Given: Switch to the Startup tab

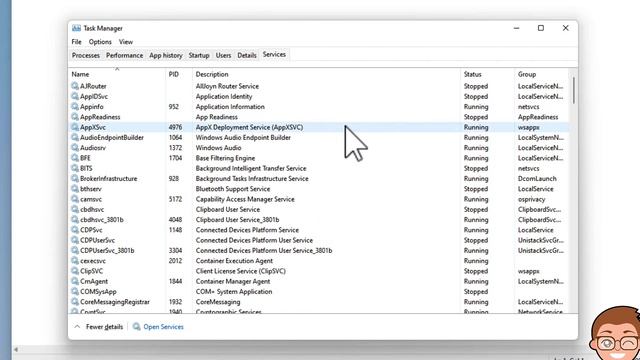Looking at the screenshot, I should 199,55.
